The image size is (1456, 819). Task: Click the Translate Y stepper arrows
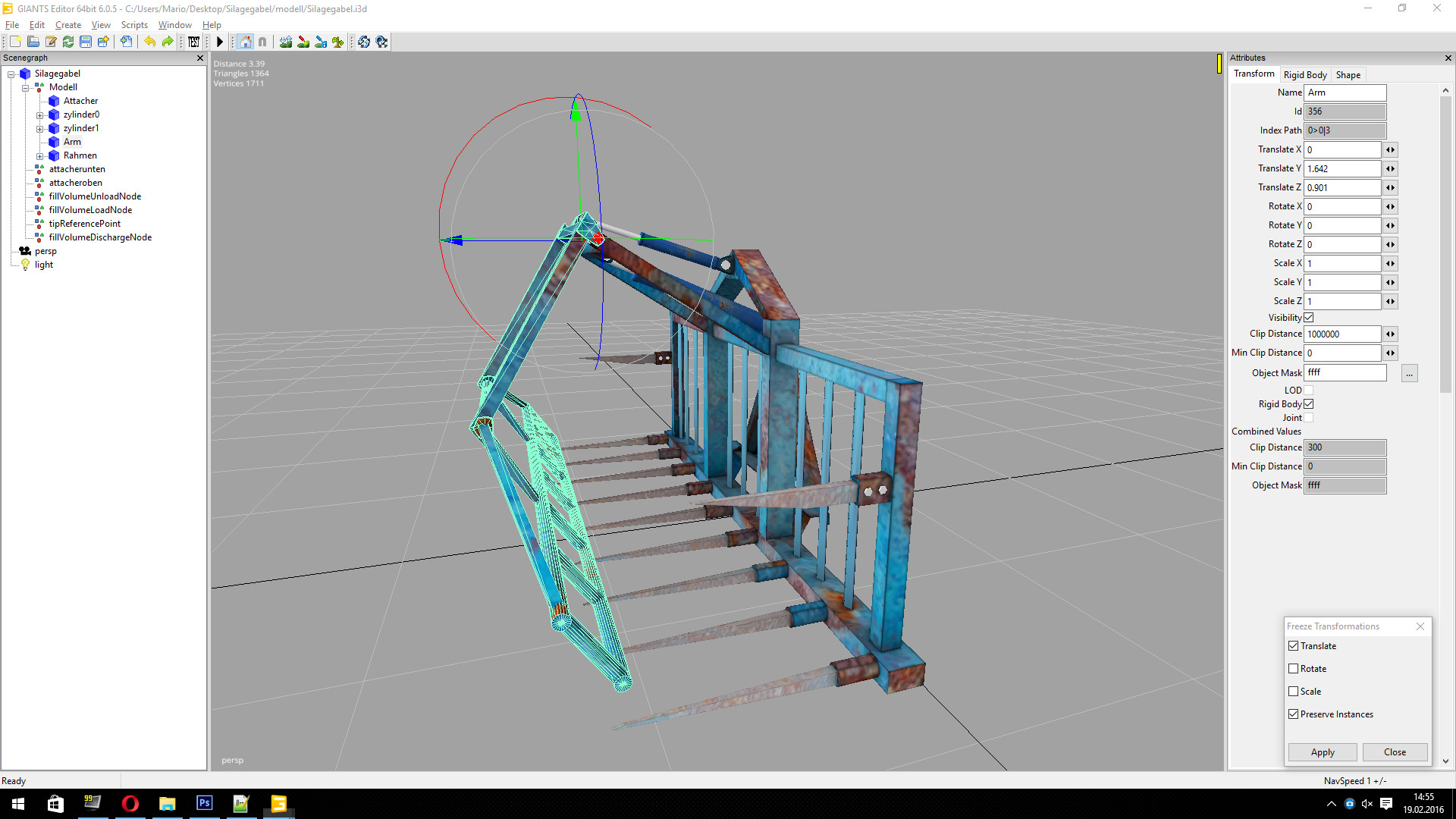pos(1390,169)
